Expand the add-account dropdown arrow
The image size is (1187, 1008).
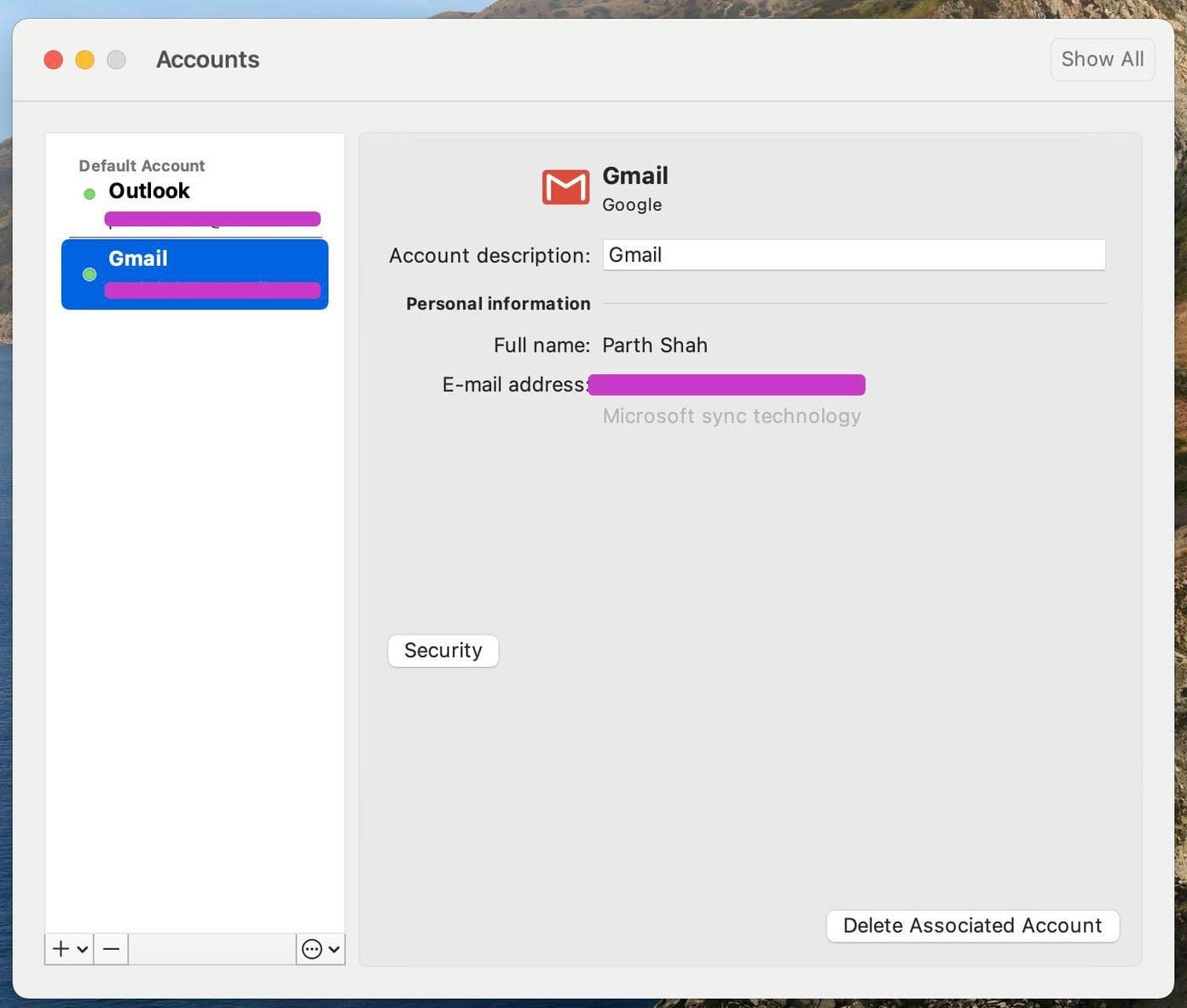(83, 949)
